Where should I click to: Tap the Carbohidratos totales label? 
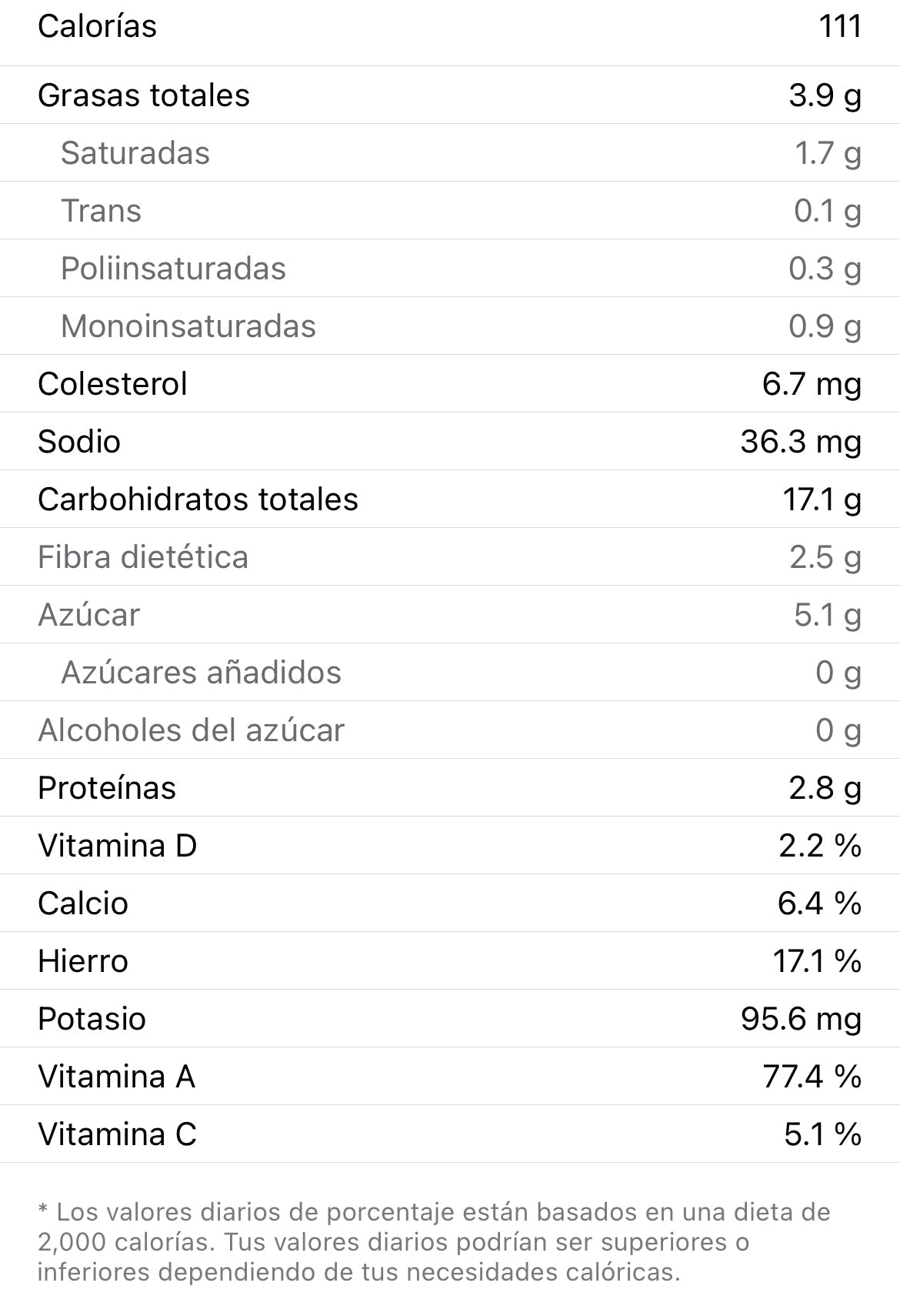point(198,499)
